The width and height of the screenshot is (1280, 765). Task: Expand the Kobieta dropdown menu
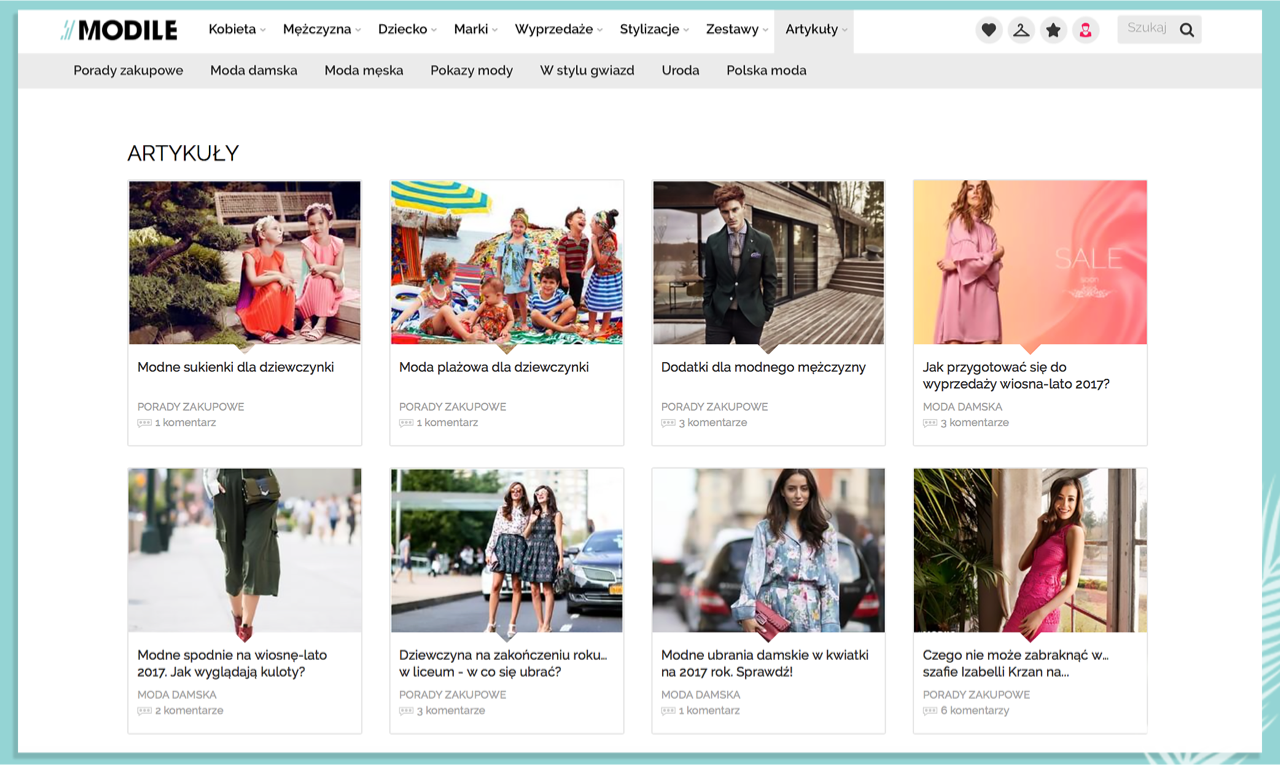pos(237,29)
